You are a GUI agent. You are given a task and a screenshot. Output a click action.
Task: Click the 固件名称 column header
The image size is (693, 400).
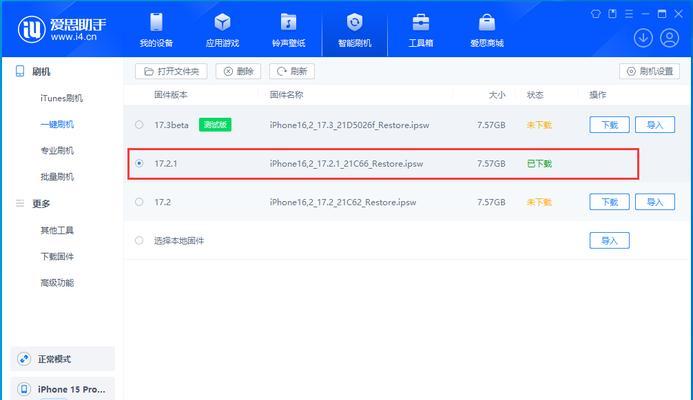(x=286, y=95)
